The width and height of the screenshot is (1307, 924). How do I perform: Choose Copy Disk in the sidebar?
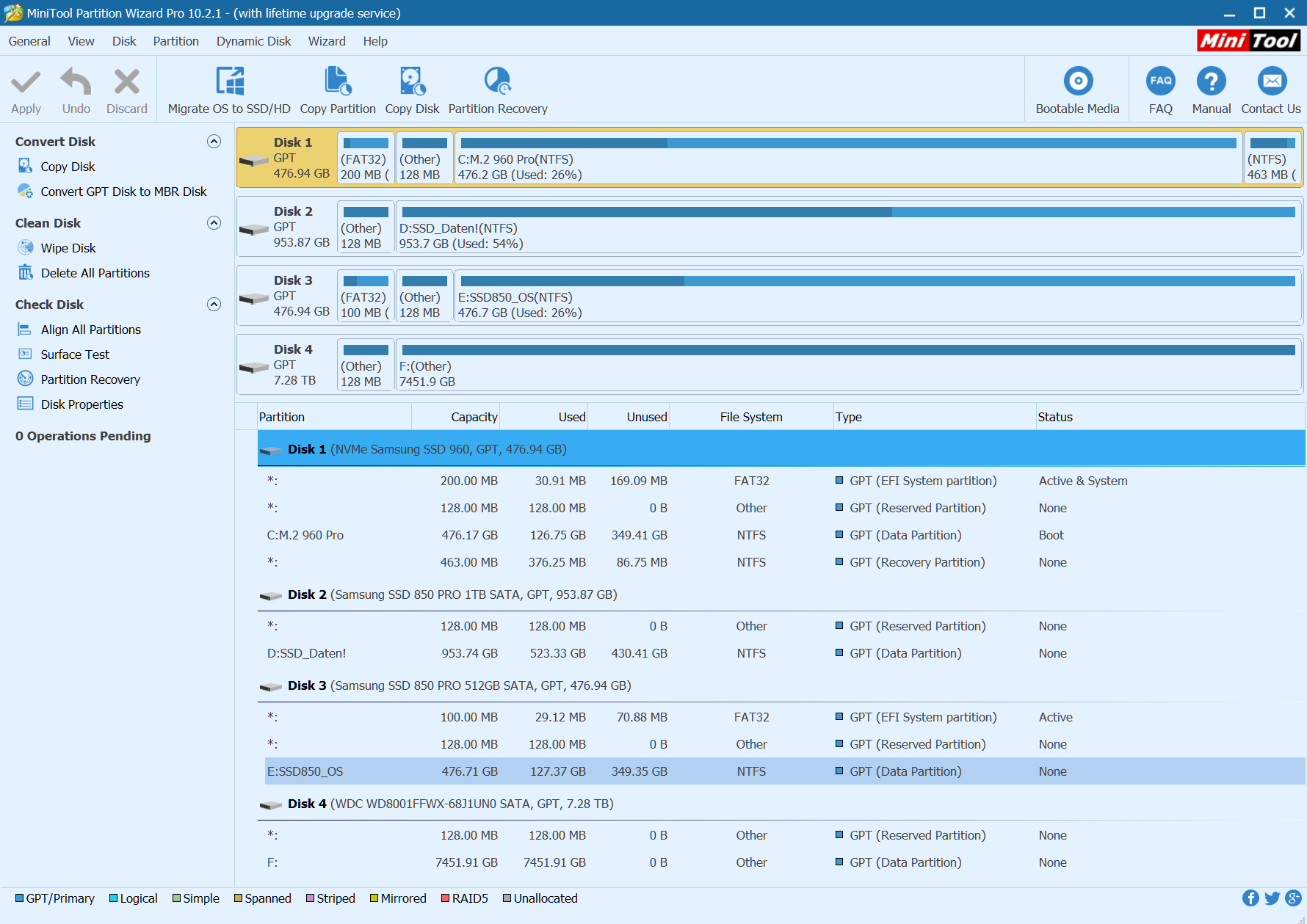tap(68, 167)
